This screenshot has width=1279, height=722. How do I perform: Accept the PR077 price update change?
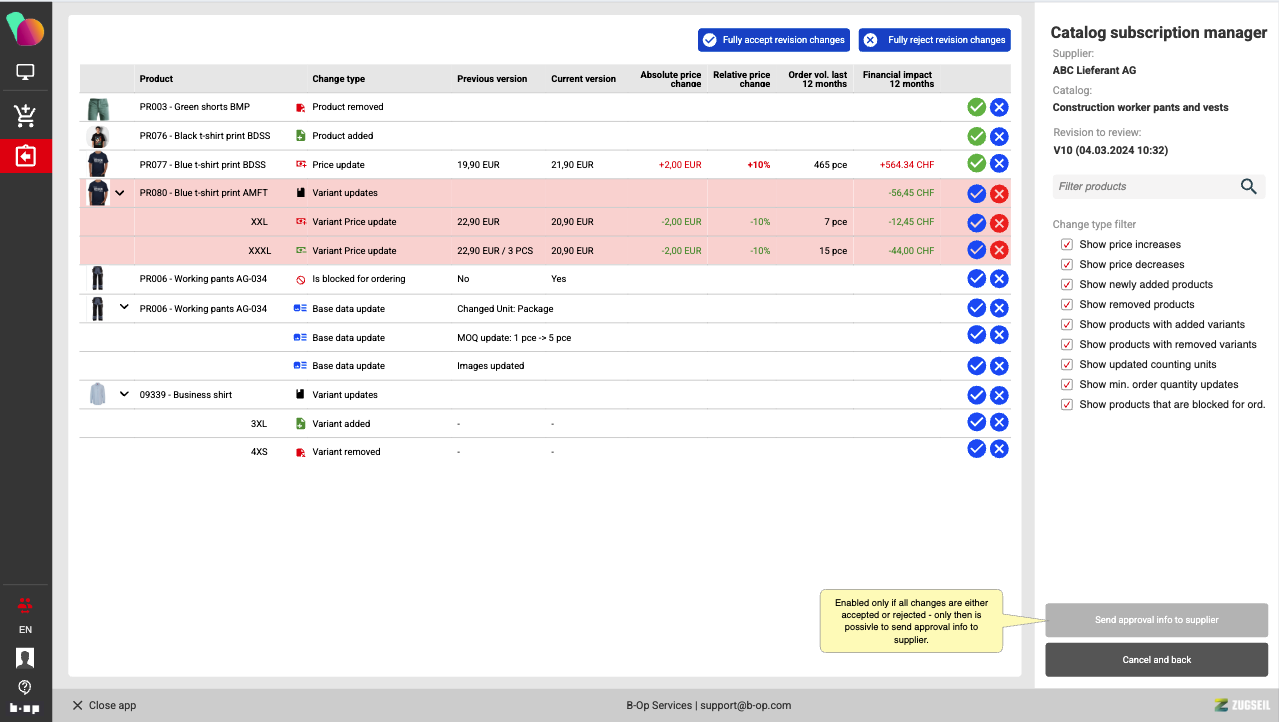click(x=976, y=163)
